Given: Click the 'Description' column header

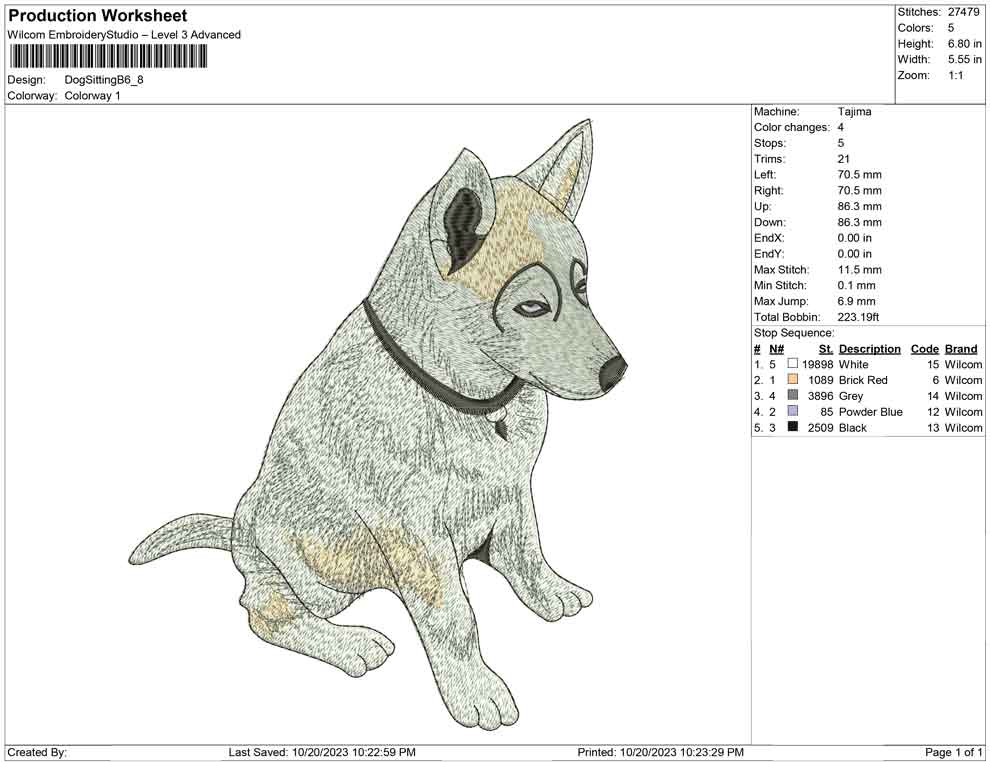Looking at the screenshot, I should [869, 349].
